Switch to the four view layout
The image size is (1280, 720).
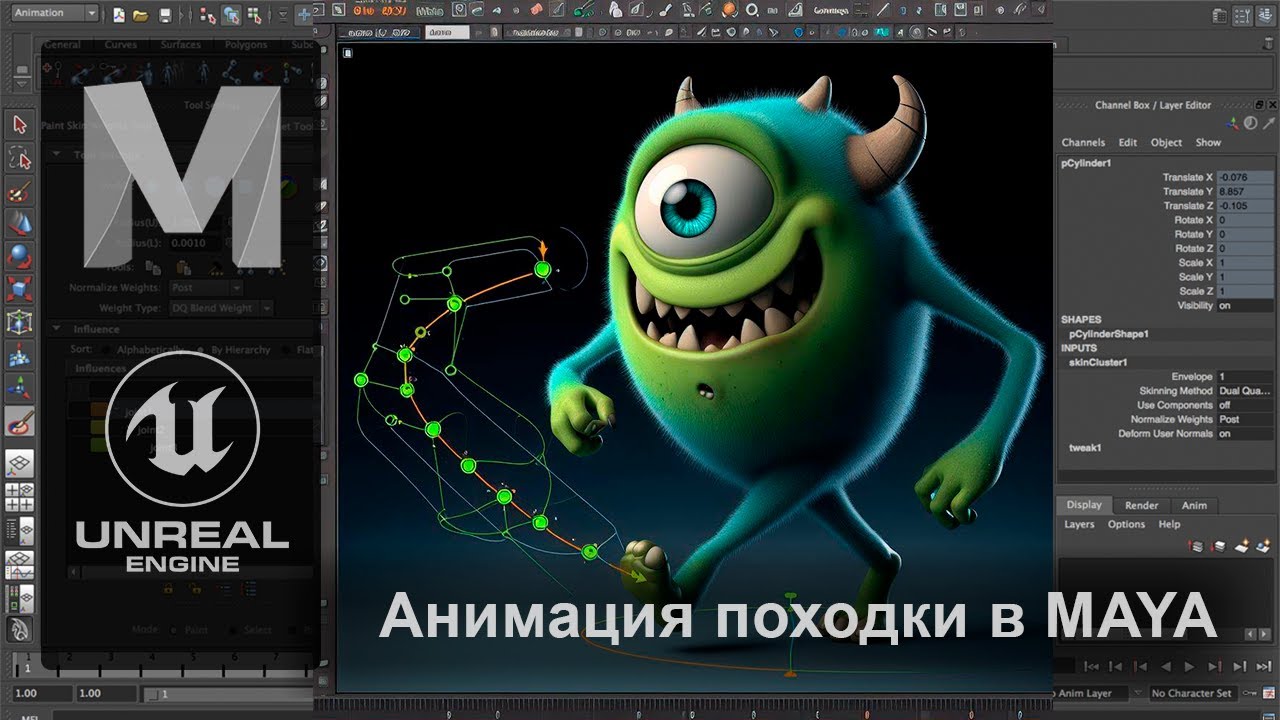[x=20, y=496]
